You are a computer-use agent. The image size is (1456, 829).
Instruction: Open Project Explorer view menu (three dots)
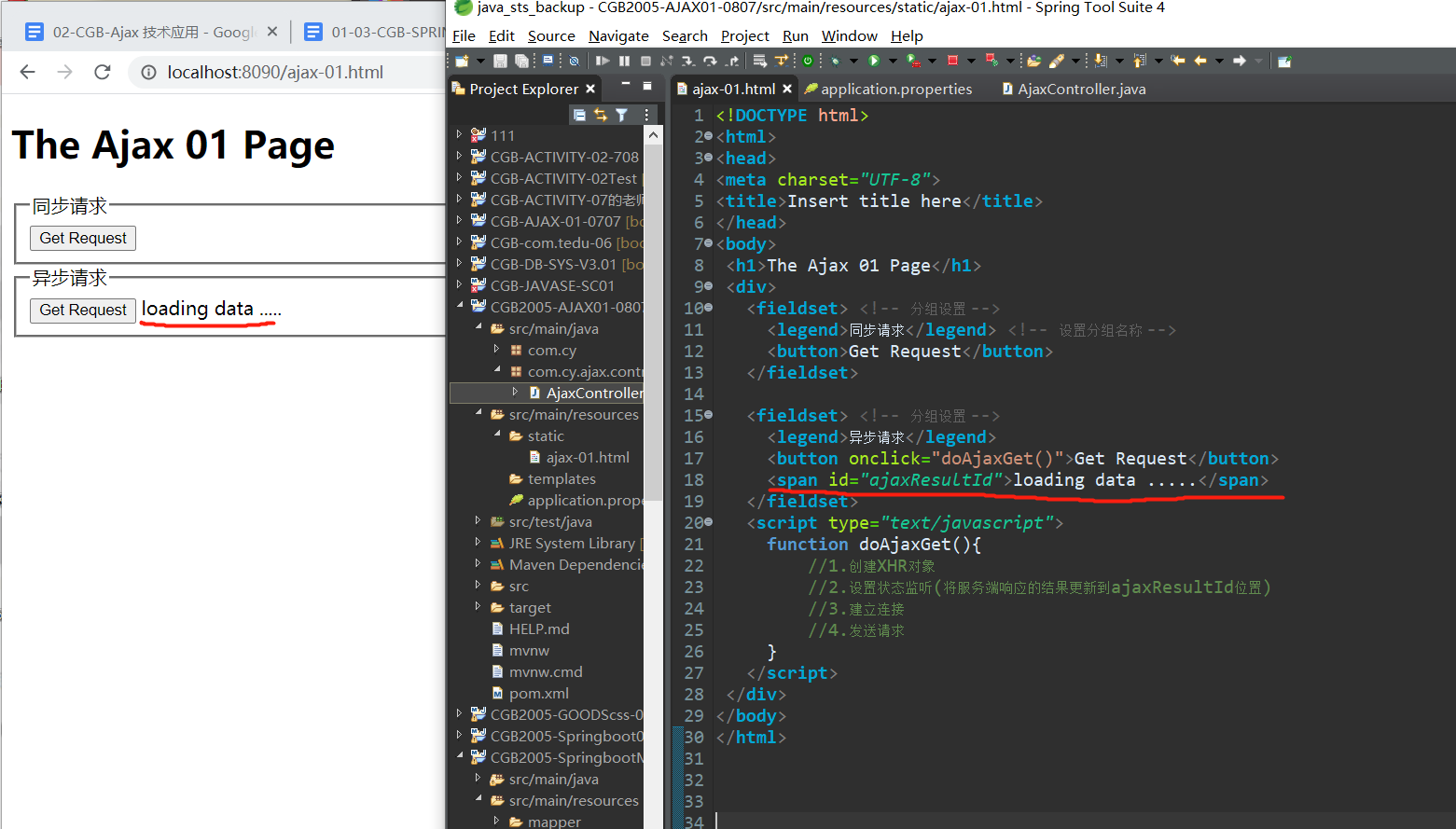coord(646,115)
